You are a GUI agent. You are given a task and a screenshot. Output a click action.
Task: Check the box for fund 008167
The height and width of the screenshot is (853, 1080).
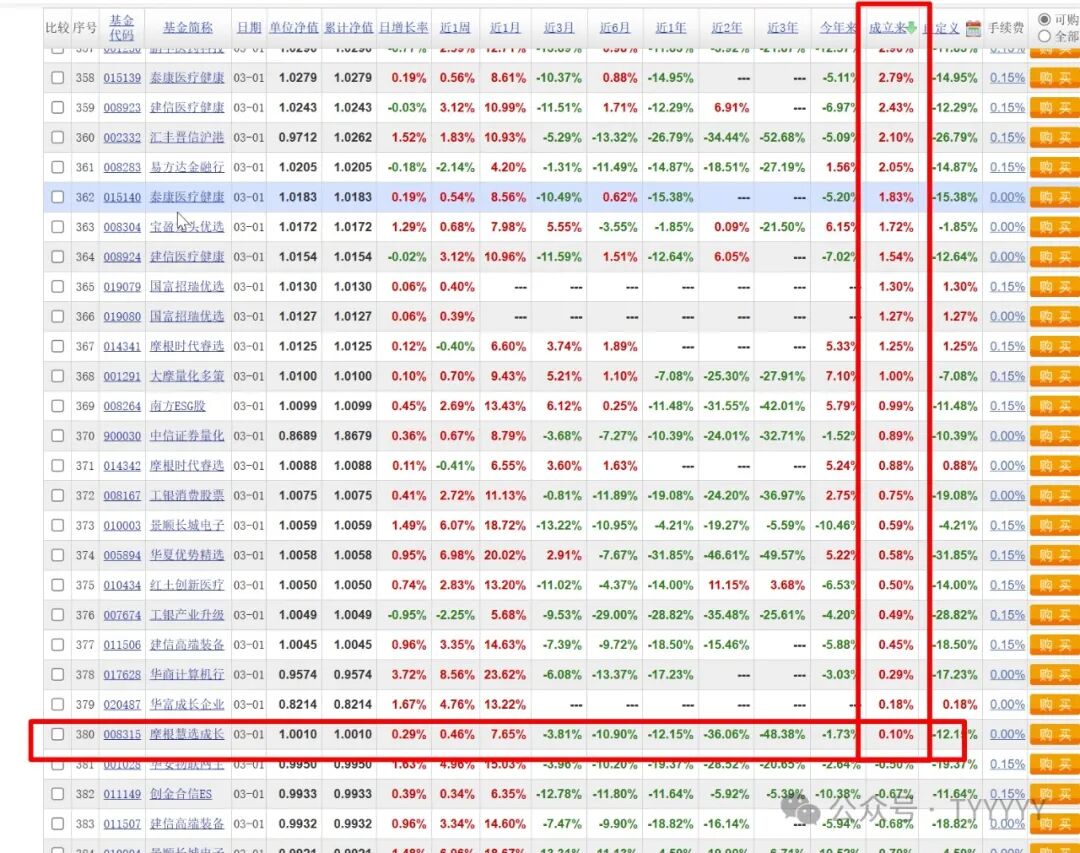coord(58,495)
